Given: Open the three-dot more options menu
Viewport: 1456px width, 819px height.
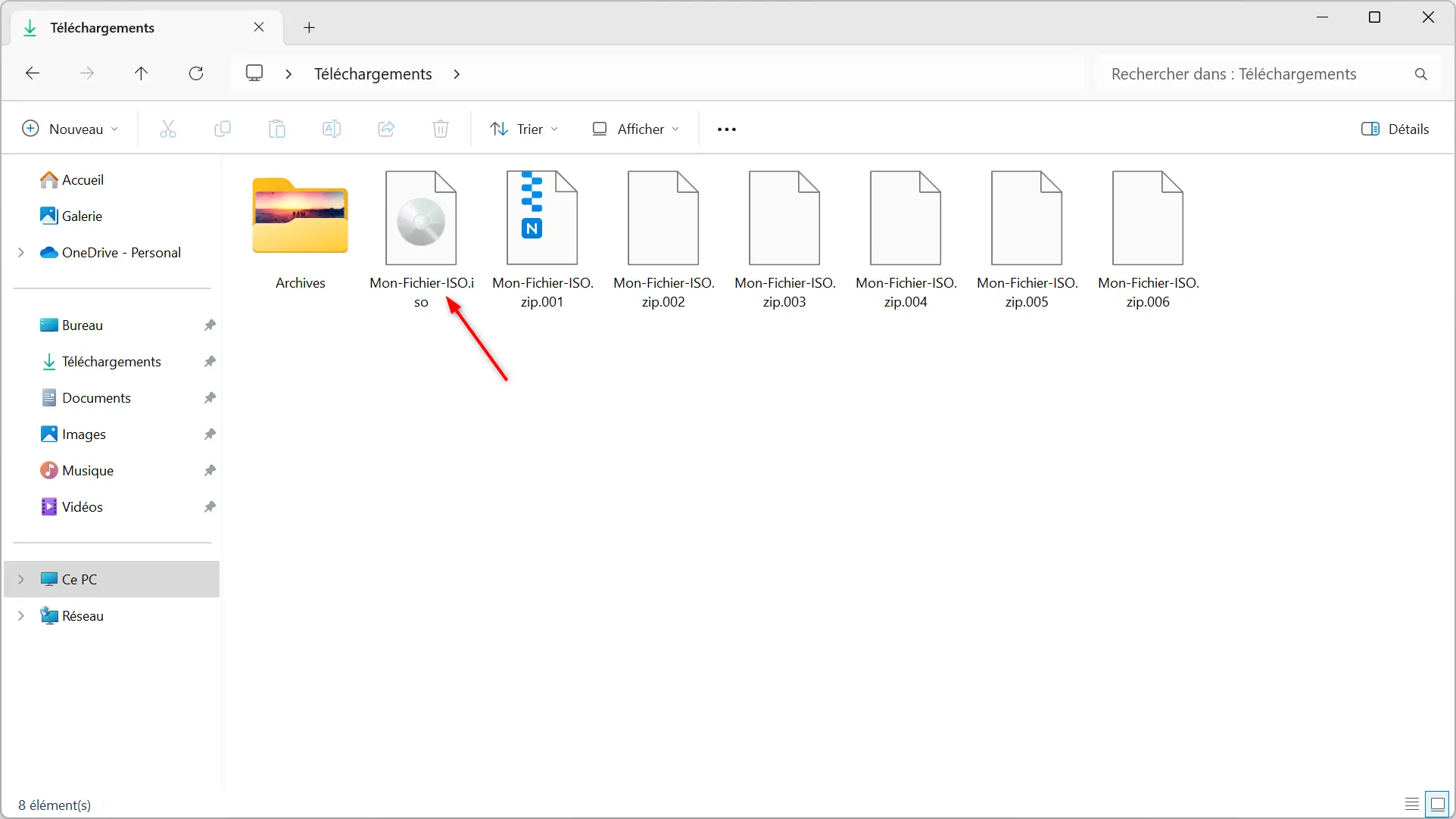Looking at the screenshot, I should click(x=727, y=129).
